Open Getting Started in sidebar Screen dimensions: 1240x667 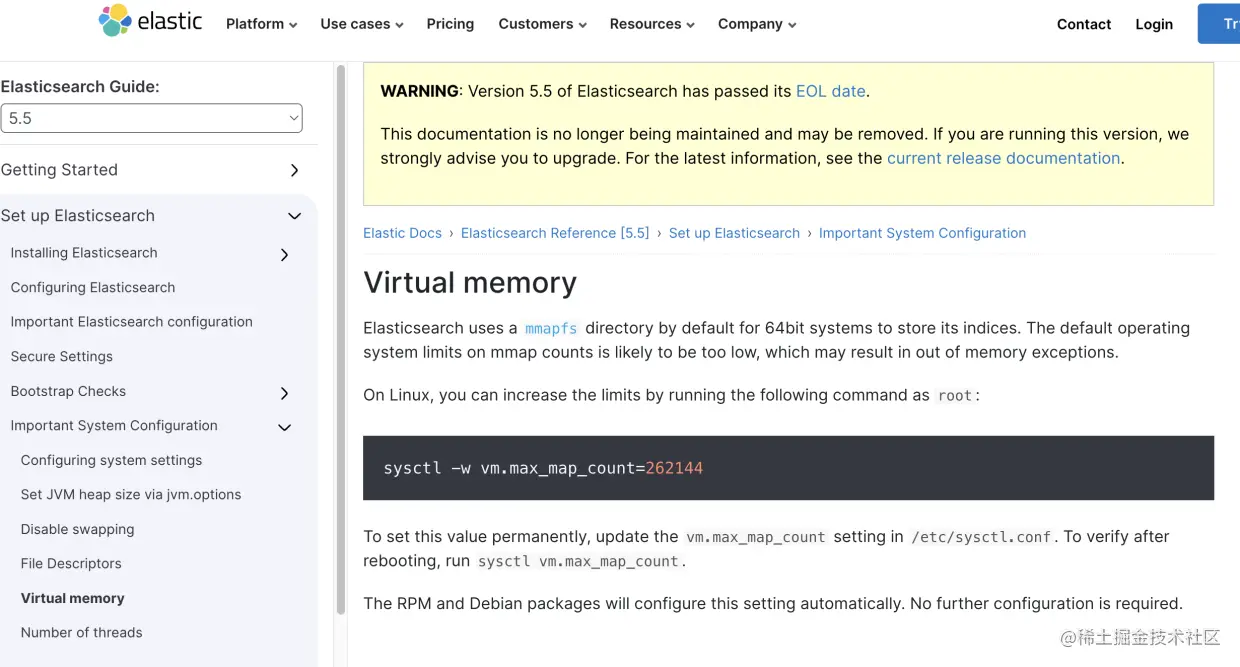(59, 170)
